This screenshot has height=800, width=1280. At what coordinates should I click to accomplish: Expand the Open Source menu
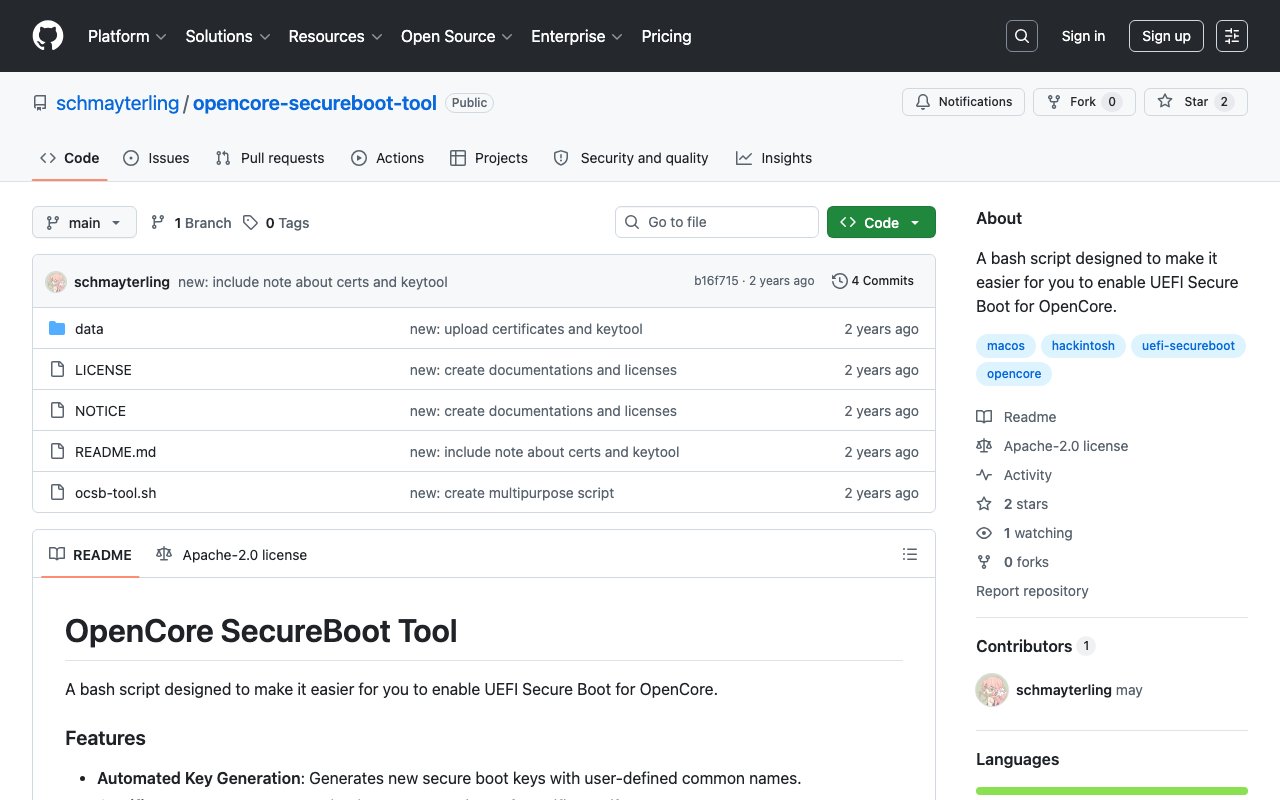point(456,36)
